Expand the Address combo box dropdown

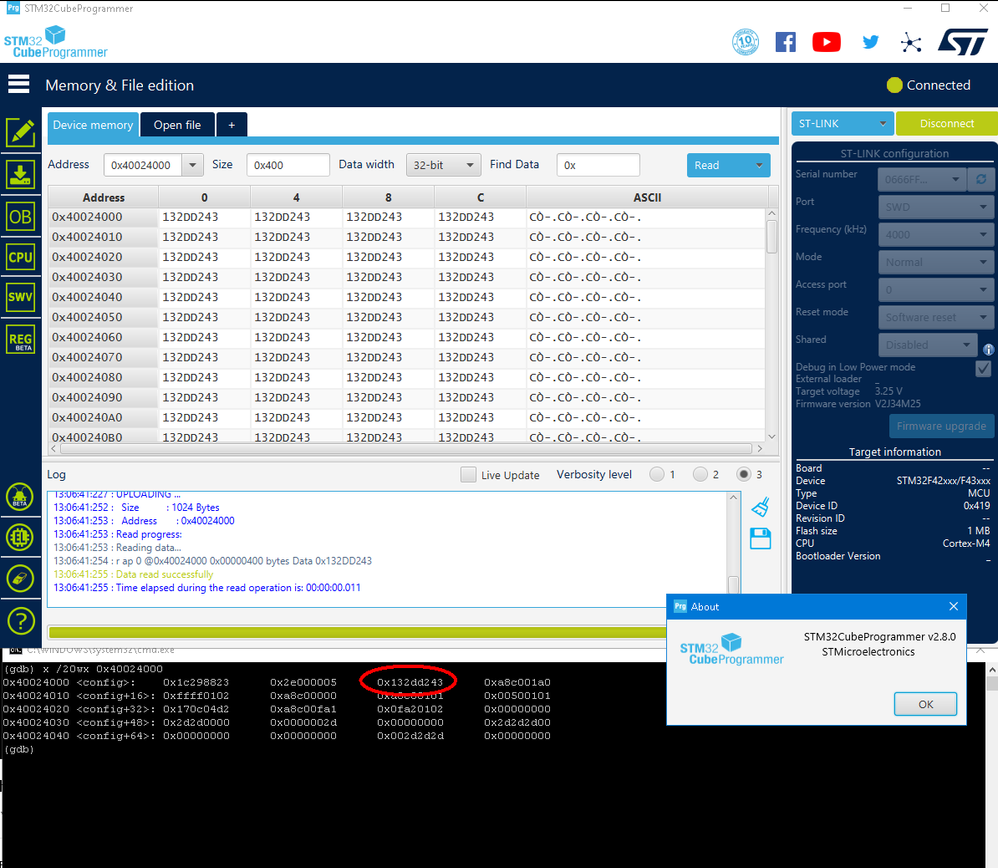(x=192, y=165)
